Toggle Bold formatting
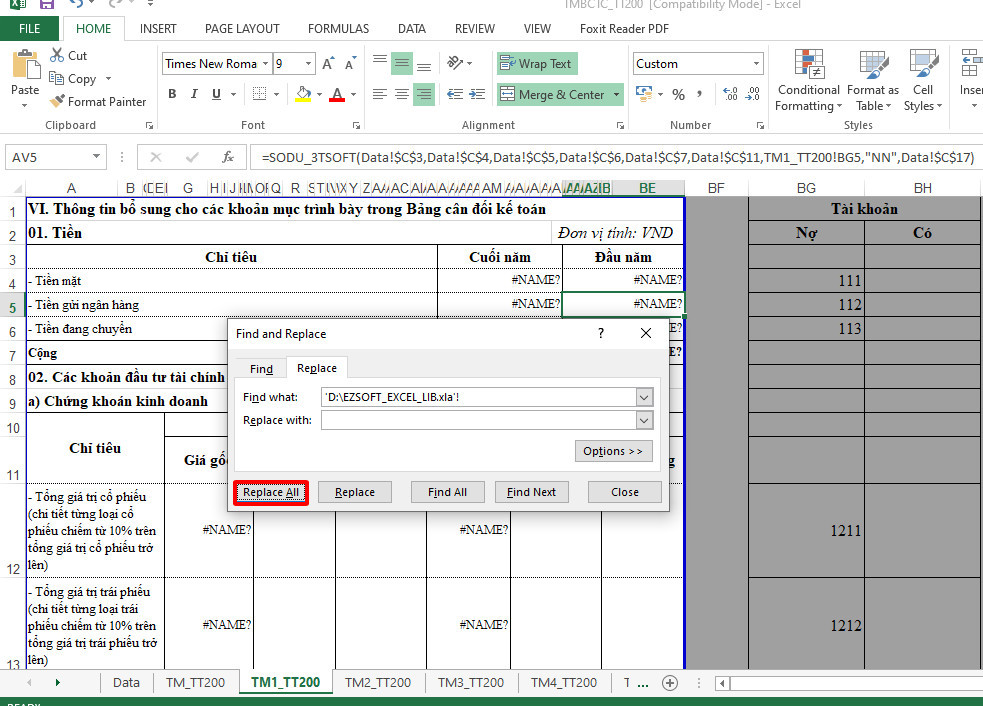Image resolution: width=983 pixels, height=706 pixels. [172, 94]
